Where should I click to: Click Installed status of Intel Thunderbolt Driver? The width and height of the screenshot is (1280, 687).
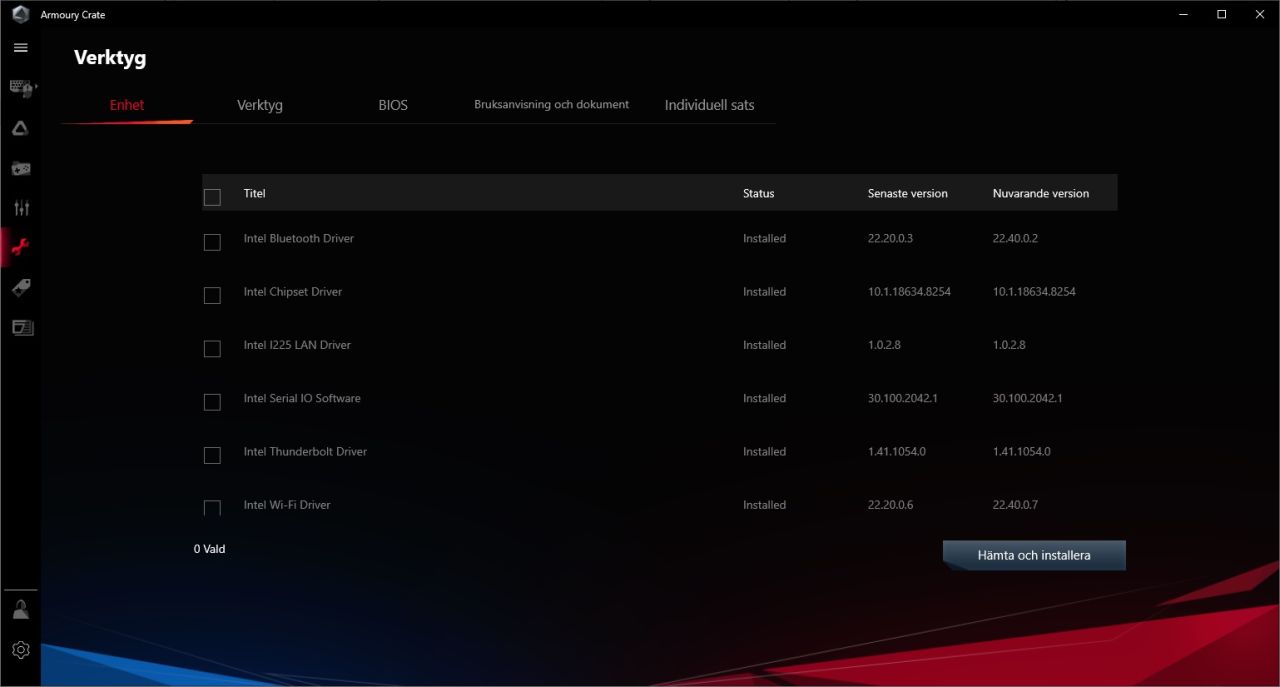pos(764,451)
